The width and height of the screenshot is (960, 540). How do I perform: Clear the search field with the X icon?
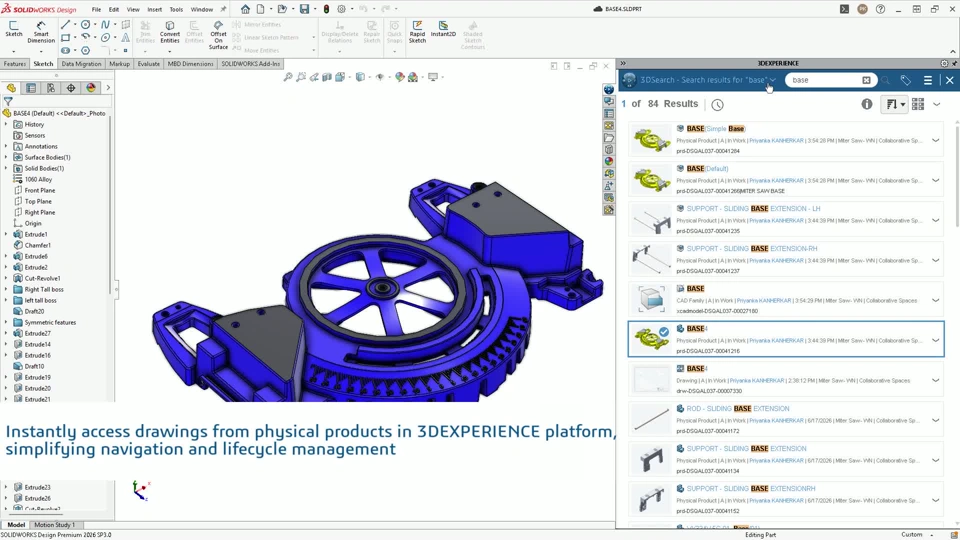[x=866, y=80]
